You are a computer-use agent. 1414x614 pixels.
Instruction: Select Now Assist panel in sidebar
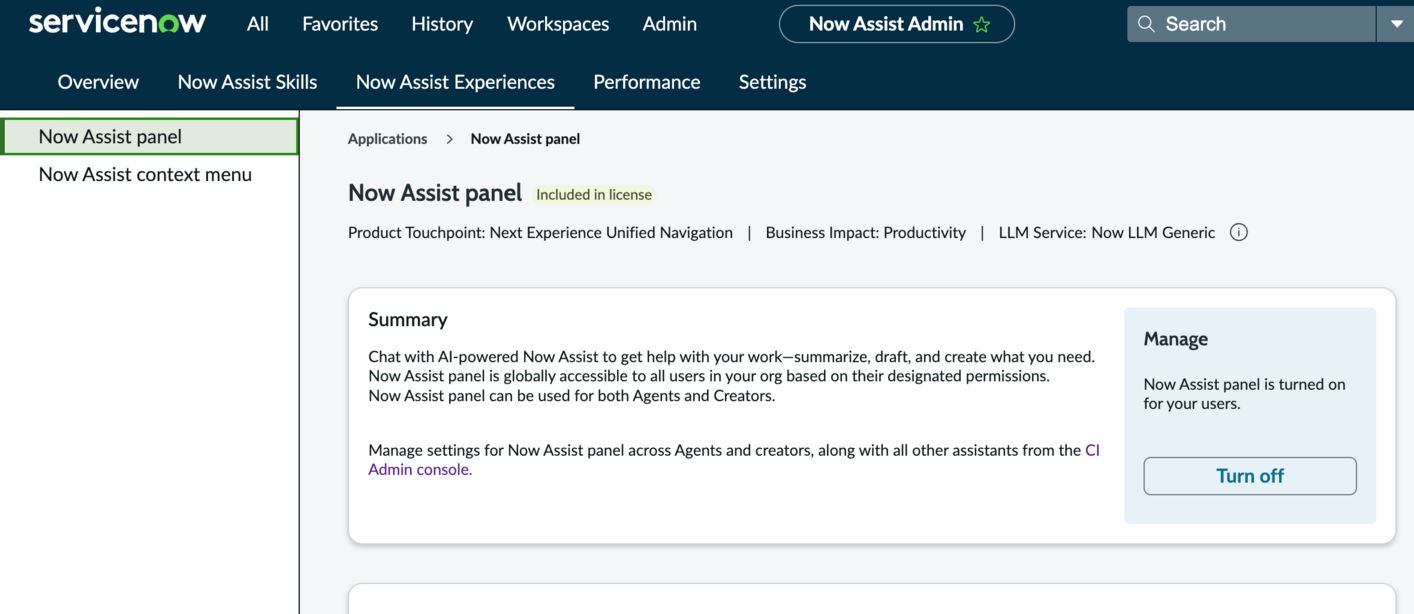(x=150, y=136)
